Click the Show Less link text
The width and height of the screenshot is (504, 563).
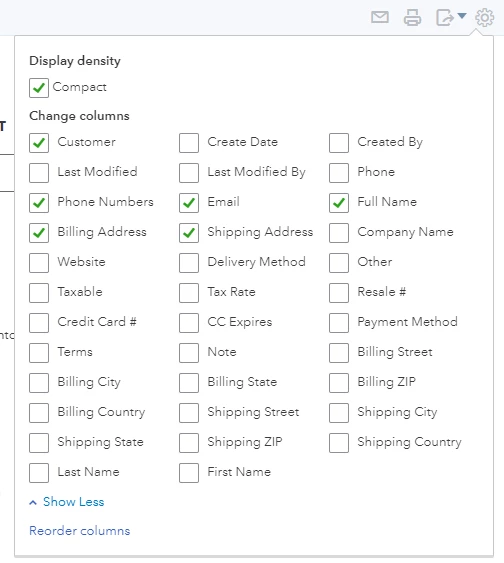74,502
